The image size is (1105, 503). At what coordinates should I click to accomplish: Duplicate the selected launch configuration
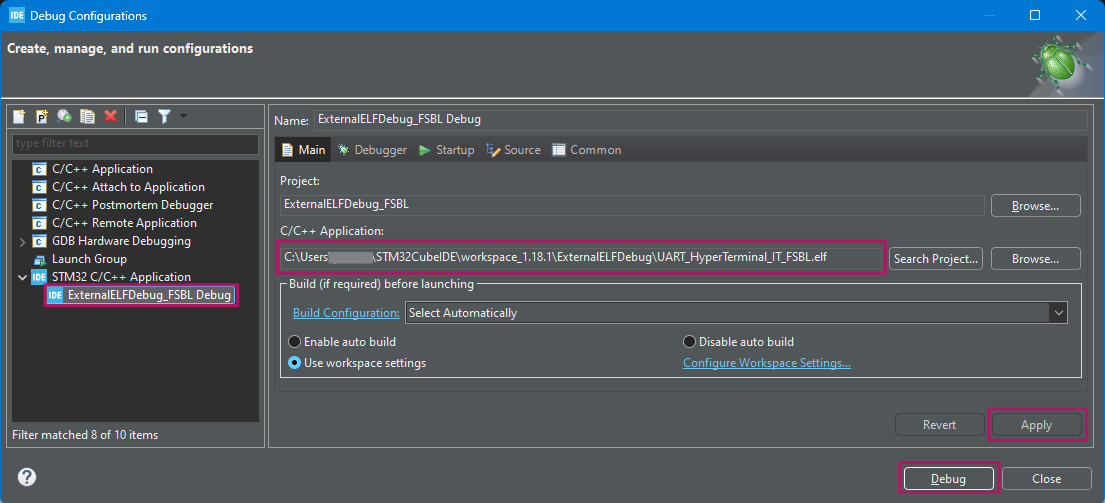coord(87,117)
